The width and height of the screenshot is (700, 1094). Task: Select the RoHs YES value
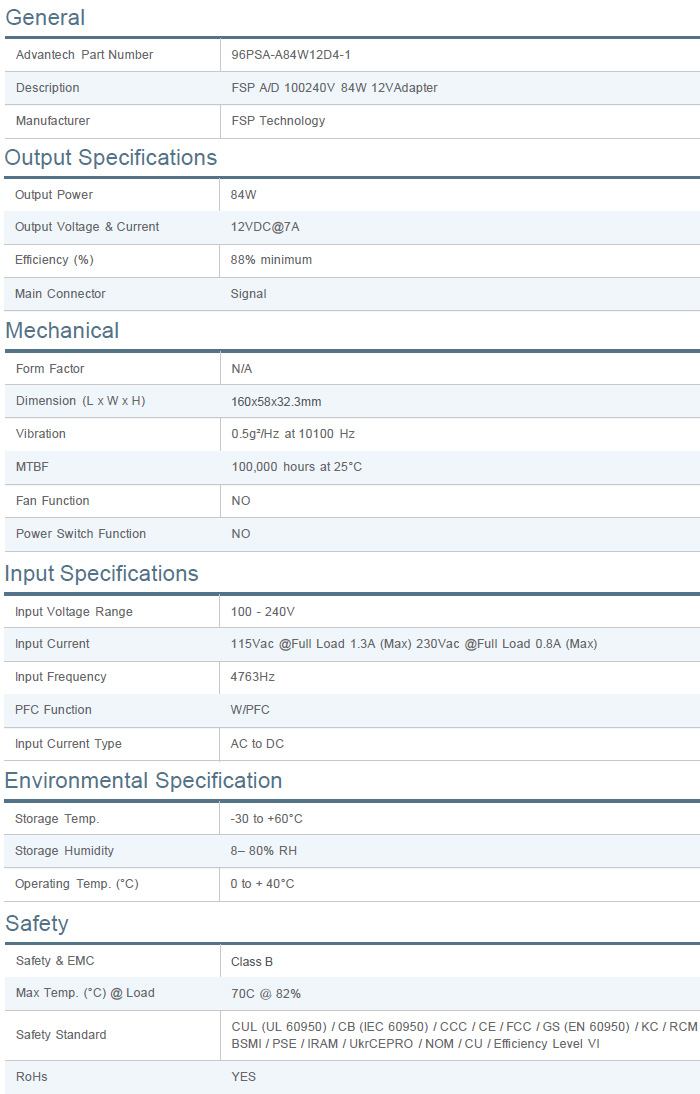(x=243, y=1077)
